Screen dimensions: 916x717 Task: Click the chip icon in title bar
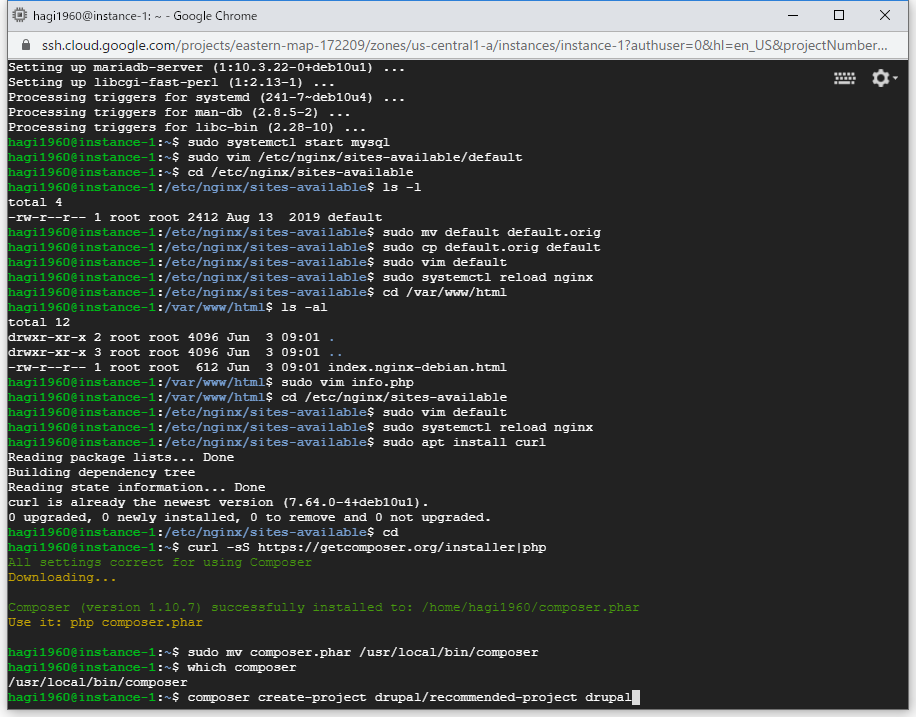[x=20, y=15]
